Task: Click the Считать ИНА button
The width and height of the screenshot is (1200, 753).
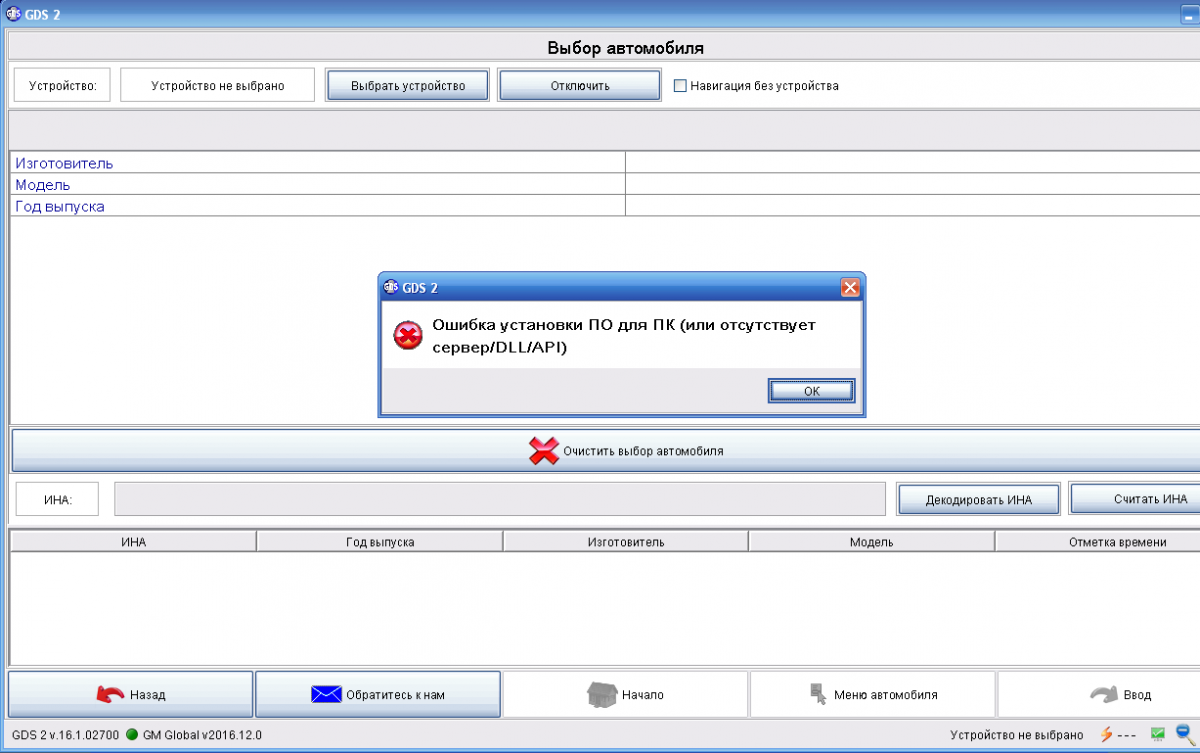Action: (1135, 499)
